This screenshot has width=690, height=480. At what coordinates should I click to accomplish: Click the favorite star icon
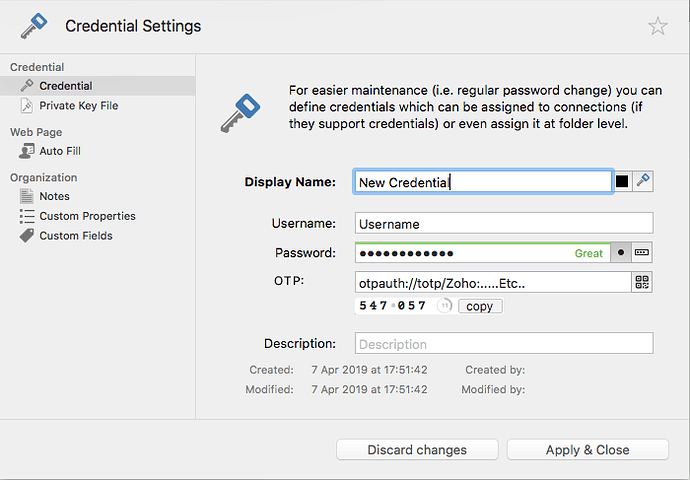coord(657,26)
